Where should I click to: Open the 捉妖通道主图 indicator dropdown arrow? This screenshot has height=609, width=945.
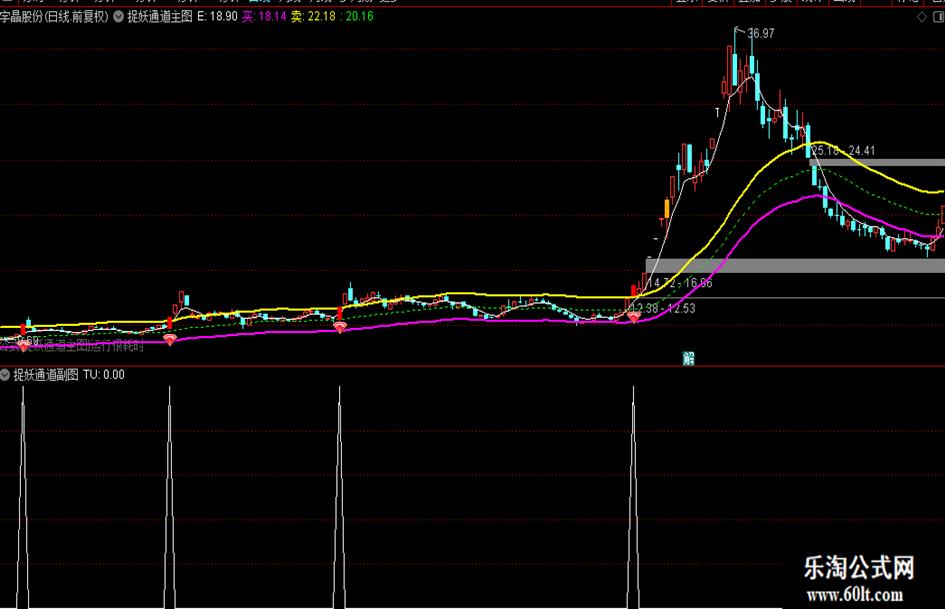coord(119,17)
